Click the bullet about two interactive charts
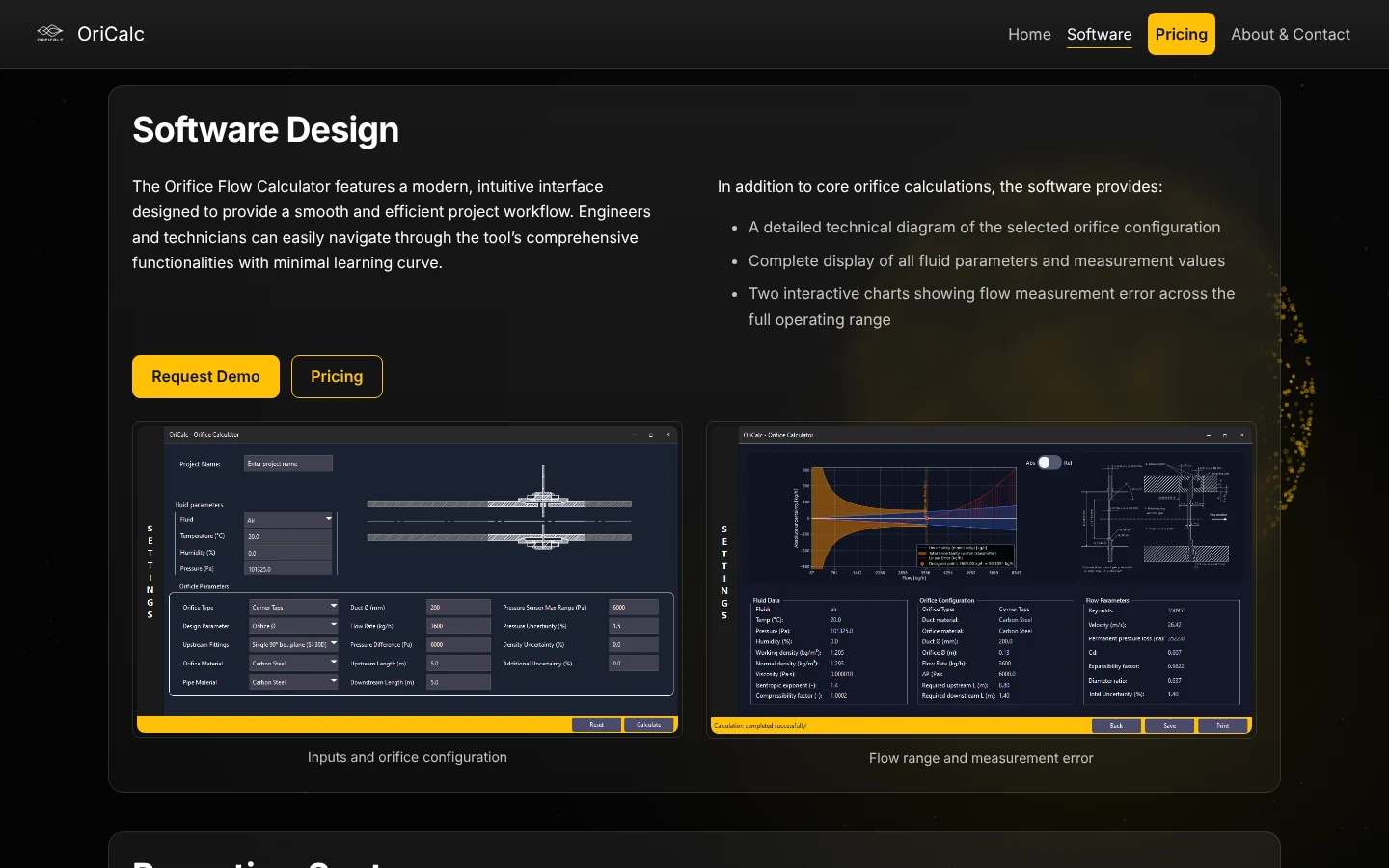 [992, 307]
